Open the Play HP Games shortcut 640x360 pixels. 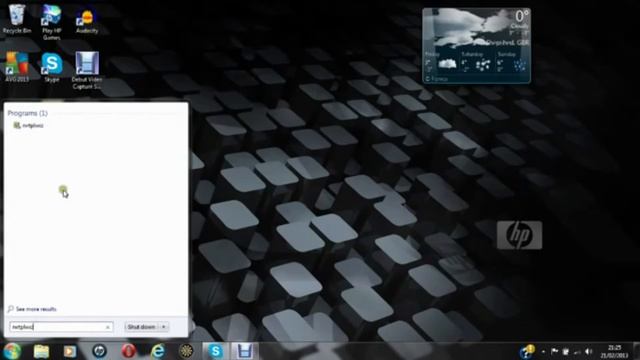pyautogui.click(x=51, y=22)
